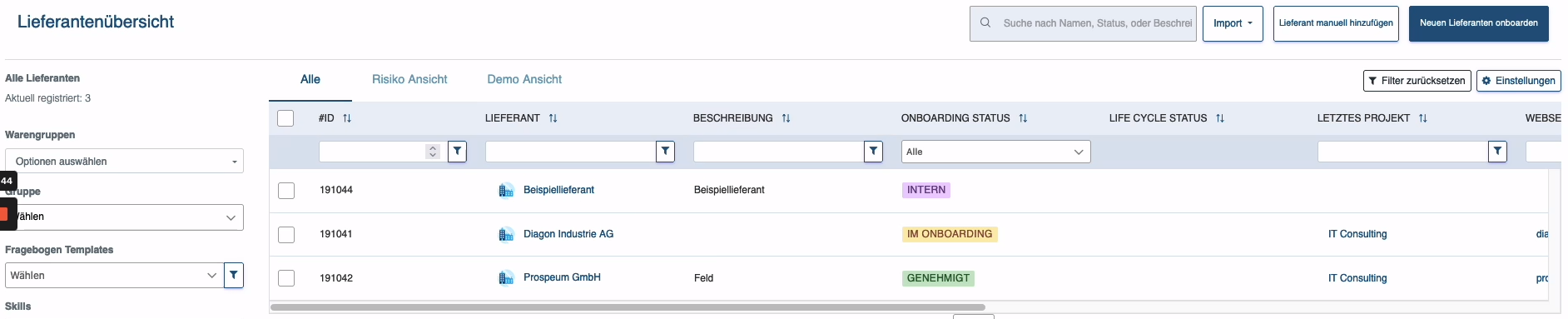1568x319 pixels.
Task: Sort by Onboarding Status column arrows
Action: tap(1023, 118)
